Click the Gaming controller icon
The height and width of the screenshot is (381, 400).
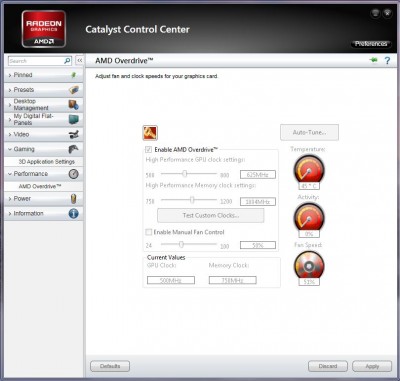click(x=73, y=149)
